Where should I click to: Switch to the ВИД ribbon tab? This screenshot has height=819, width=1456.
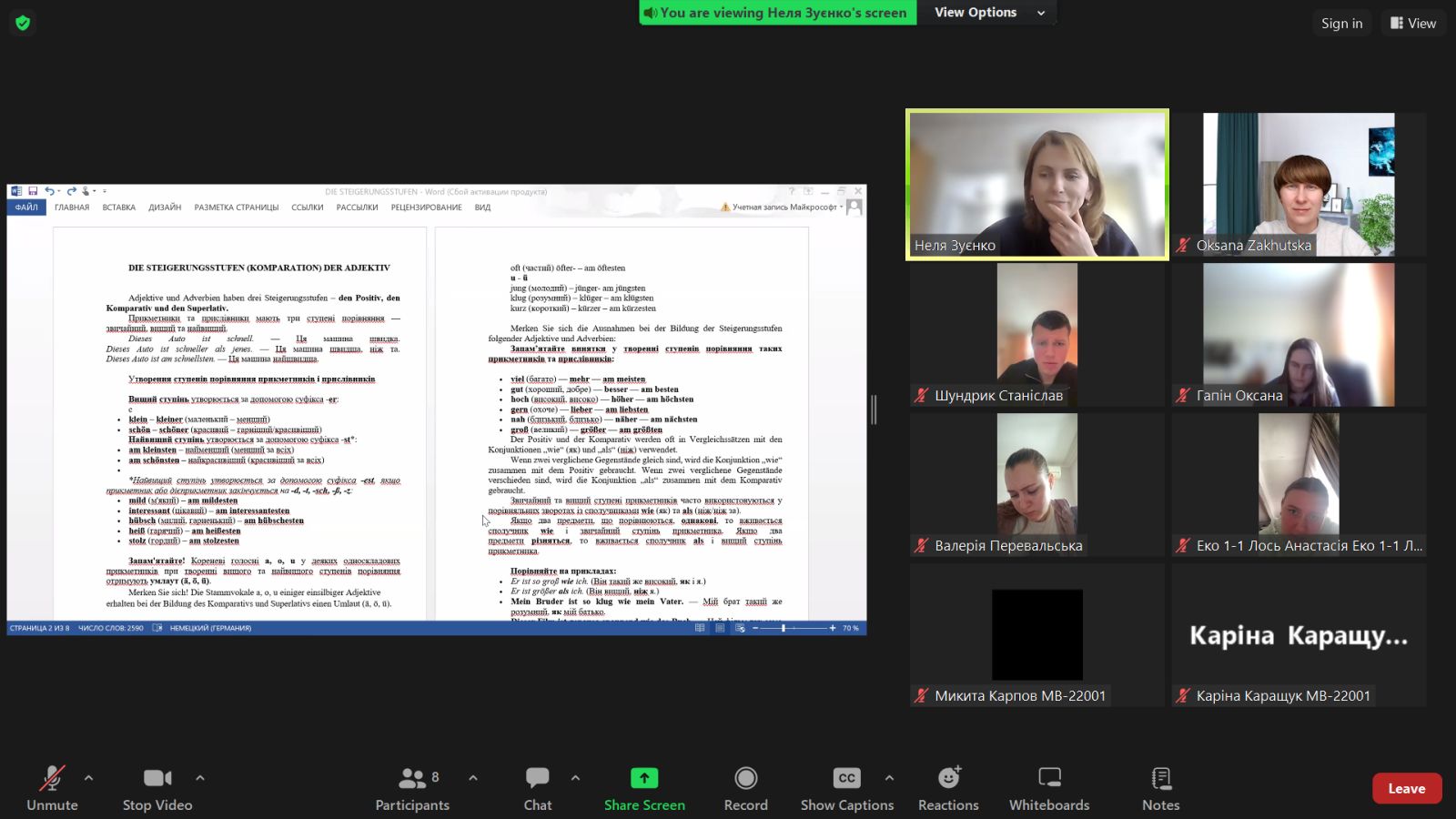pyautogui.click(x=482, y=207)
